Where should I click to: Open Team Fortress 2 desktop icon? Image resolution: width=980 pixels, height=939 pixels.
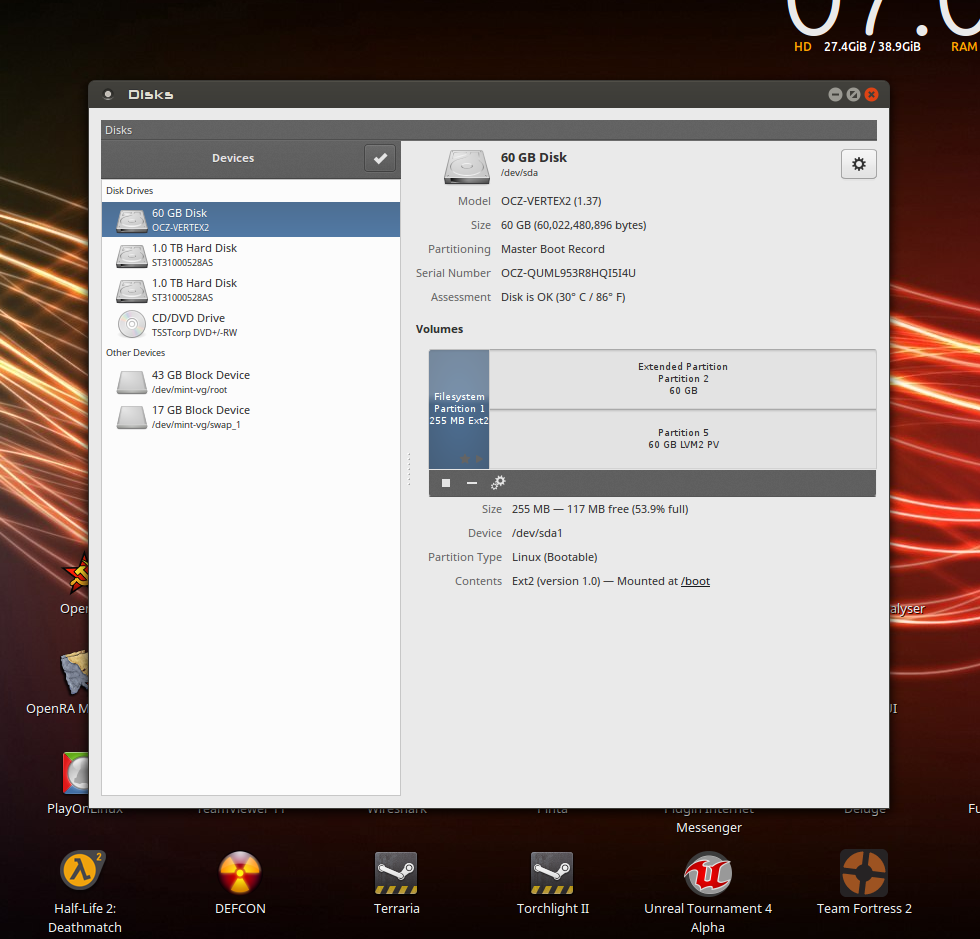coord(864,873)
